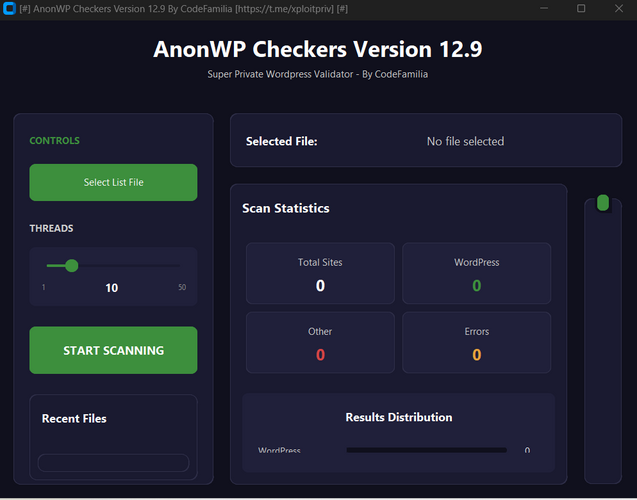This screenshot has height=500, width=637.
Task: Click the 'No file selected' text
Action: pos(466,141)
